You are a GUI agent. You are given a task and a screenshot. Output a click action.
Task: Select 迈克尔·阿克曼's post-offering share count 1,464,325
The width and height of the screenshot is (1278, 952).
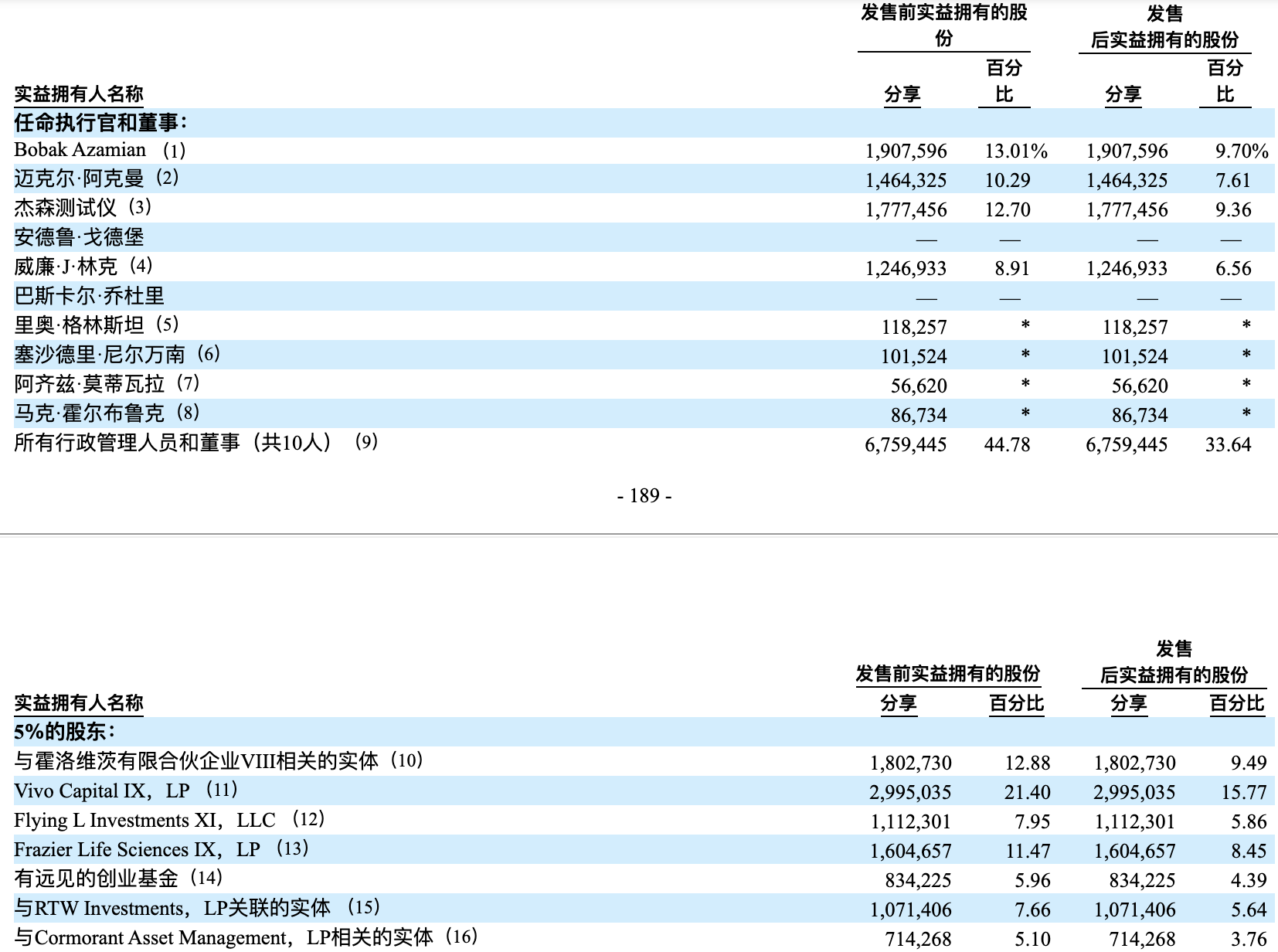[x=1127, y=181]
